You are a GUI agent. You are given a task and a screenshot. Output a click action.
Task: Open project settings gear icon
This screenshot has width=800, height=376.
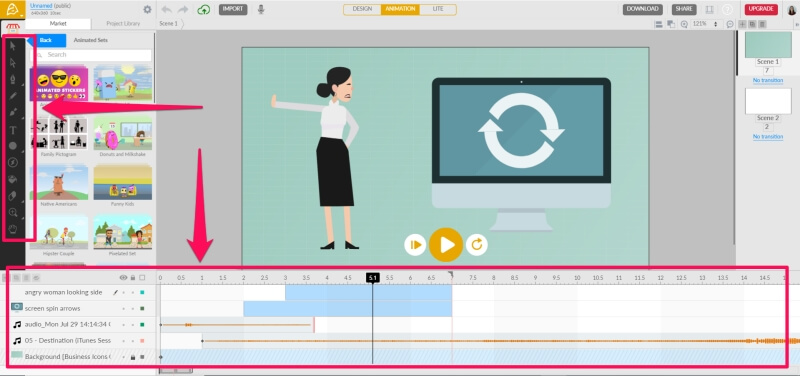point(147,9)
